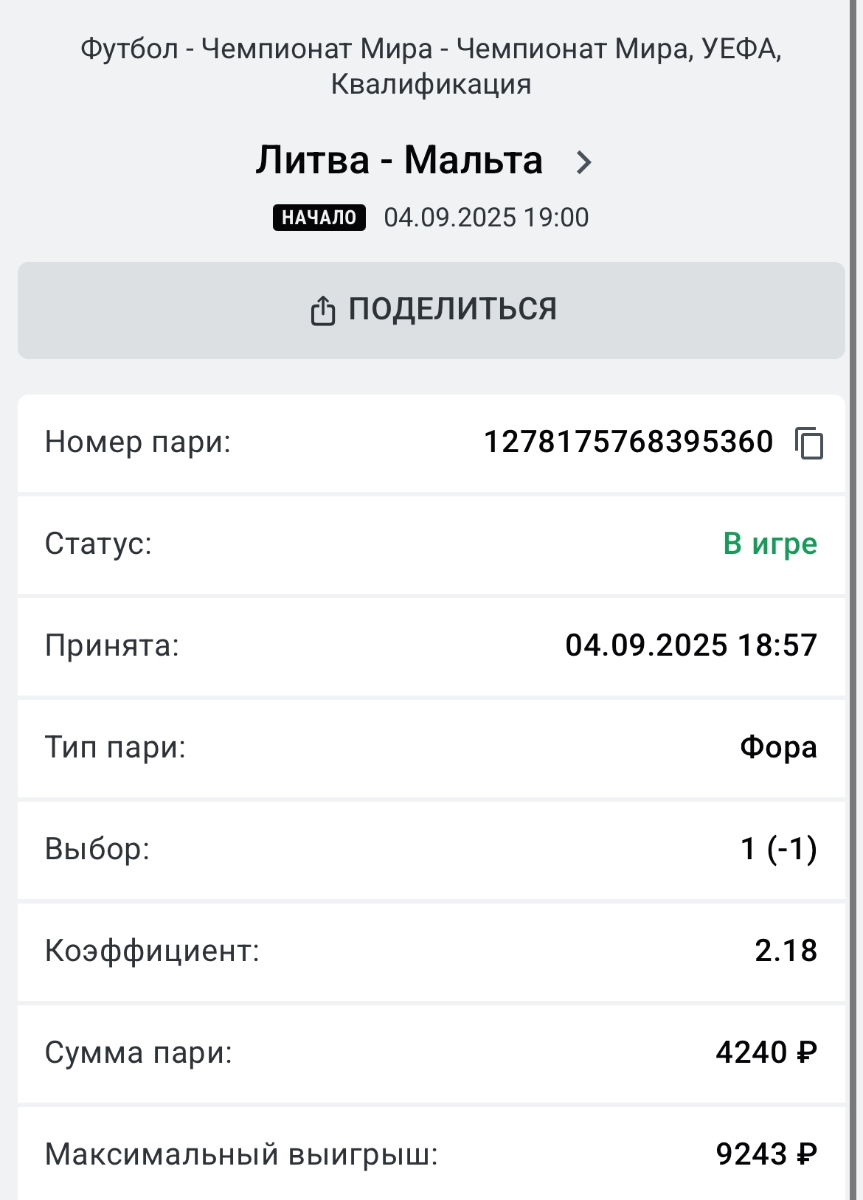Click the match start time 04.09.2025 19:00
The height and width of the screenshot is (1200, 863).
(487, 217)
